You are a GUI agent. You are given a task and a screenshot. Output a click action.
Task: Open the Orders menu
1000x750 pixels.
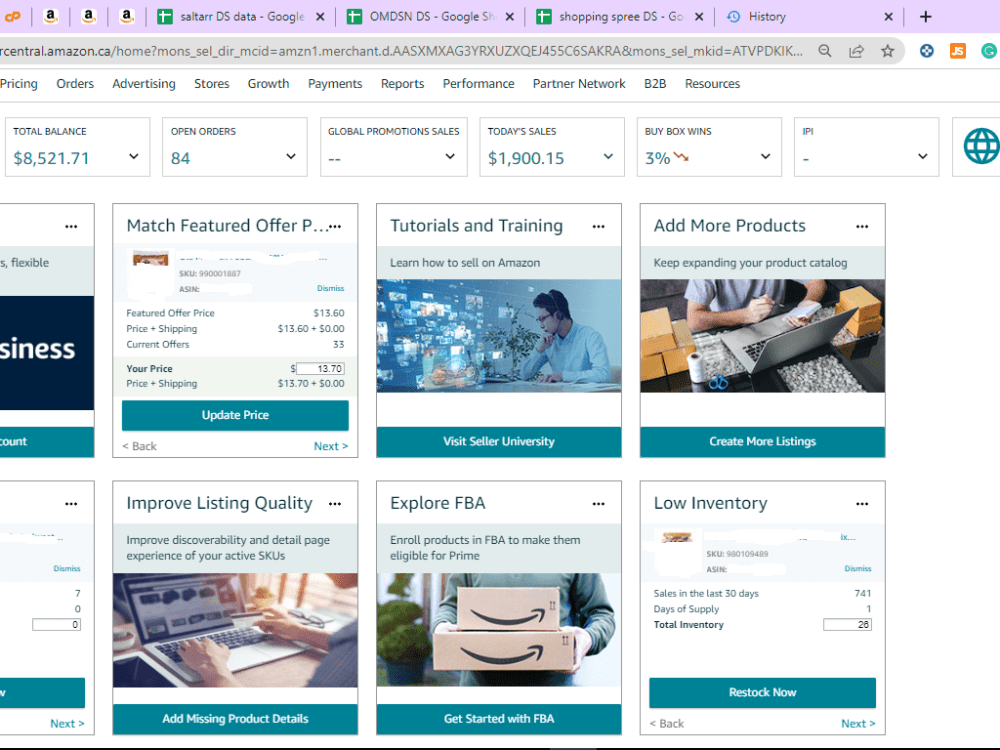click(x=75, y=84)
